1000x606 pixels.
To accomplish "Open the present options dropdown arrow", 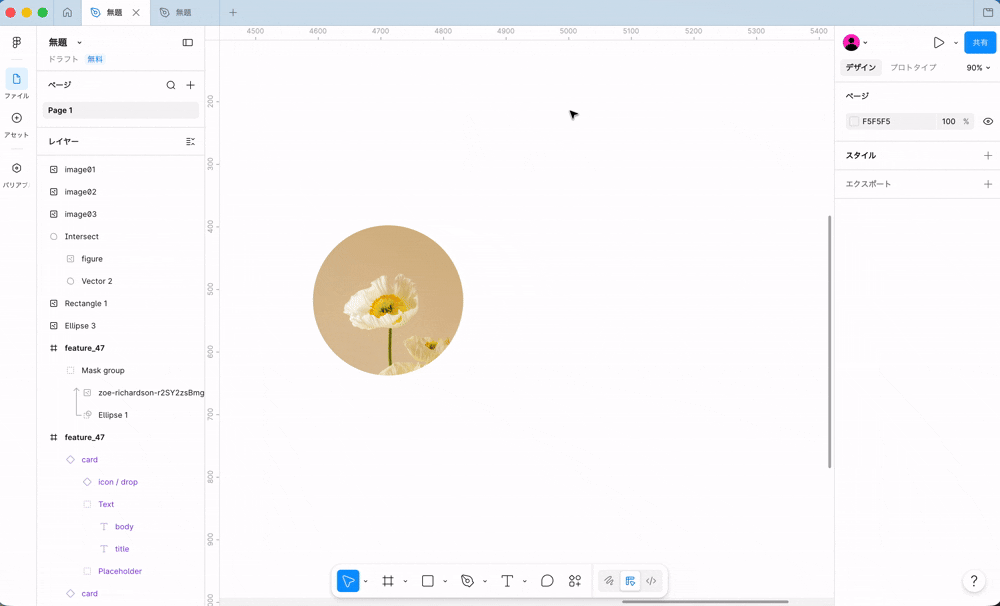I will (x=955, y=43).
